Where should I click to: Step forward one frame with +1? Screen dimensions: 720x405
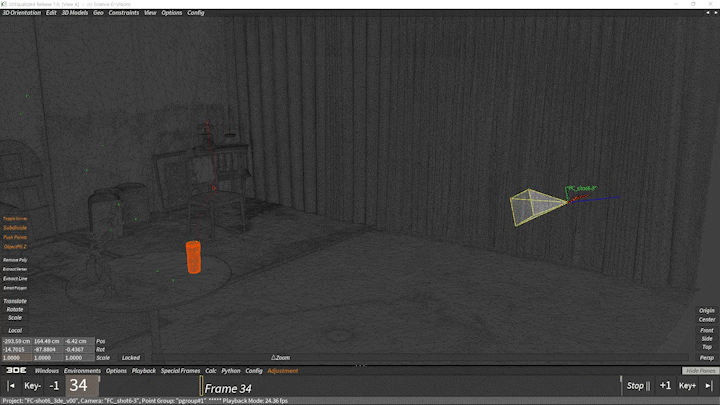[x=665, y=386]
